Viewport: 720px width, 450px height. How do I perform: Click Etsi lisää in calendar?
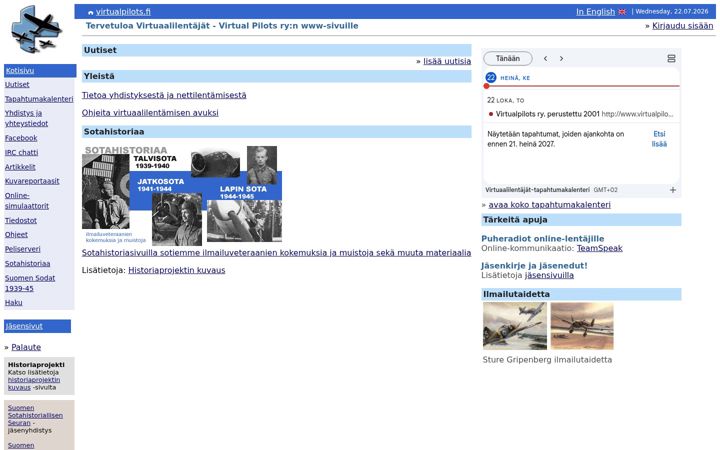[x=659, y=139]
